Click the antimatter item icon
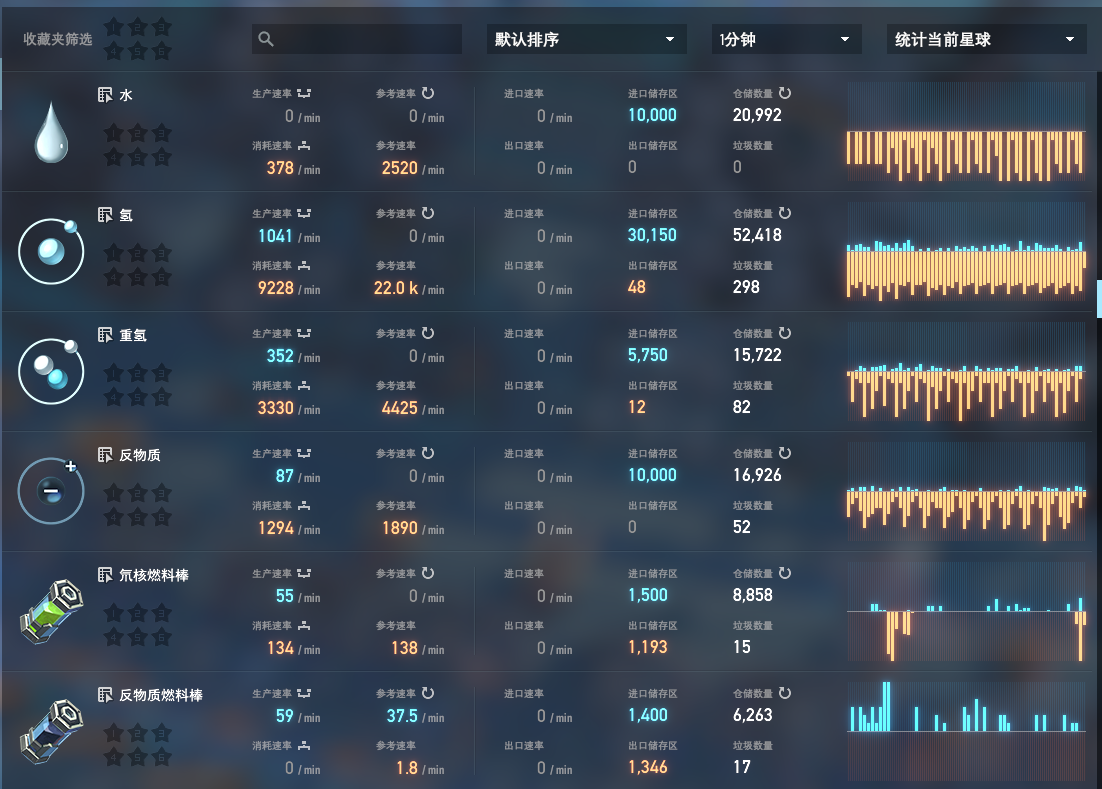 [51, 490]
